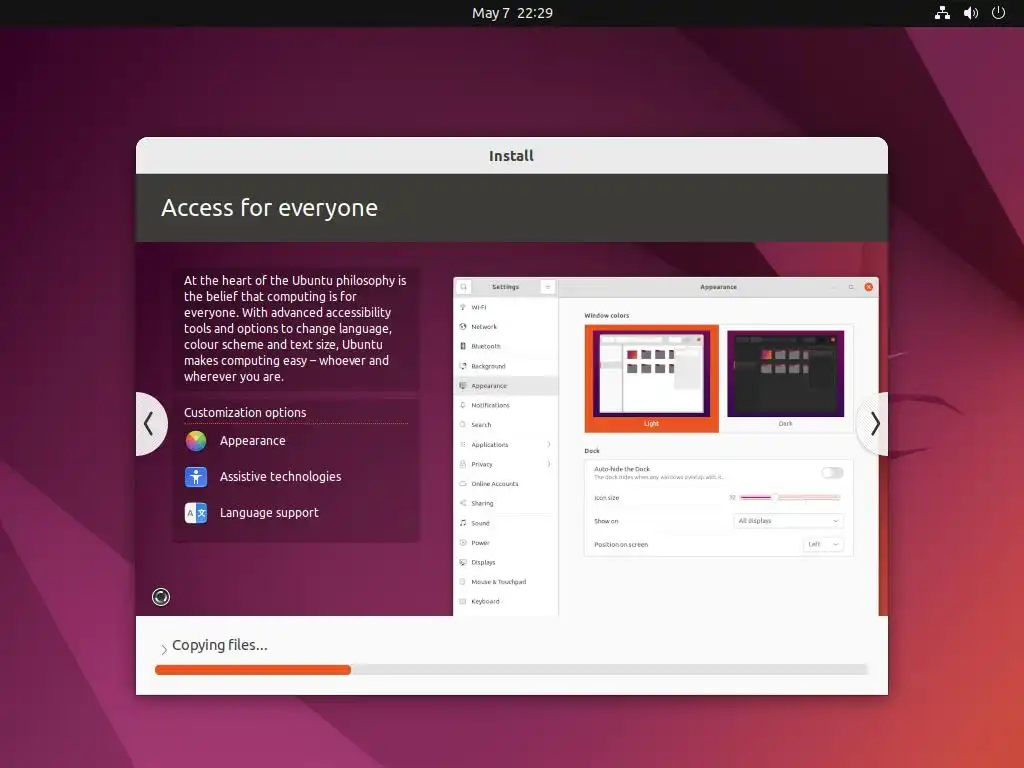Screen dimensions: 1024x768
Task: Open the Show on All displays dropdown
Action: coord(788,521)
